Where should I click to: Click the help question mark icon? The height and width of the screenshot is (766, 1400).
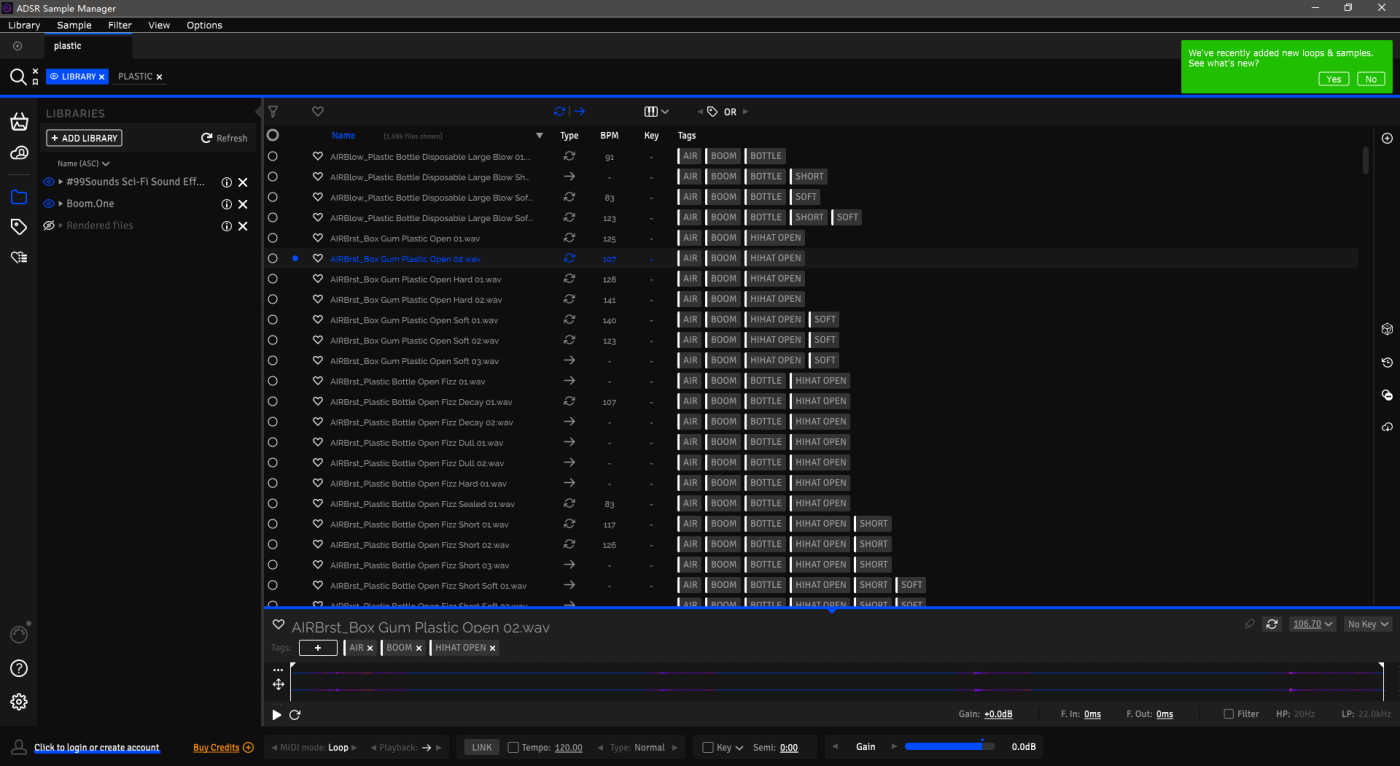(x=19, y=668)
